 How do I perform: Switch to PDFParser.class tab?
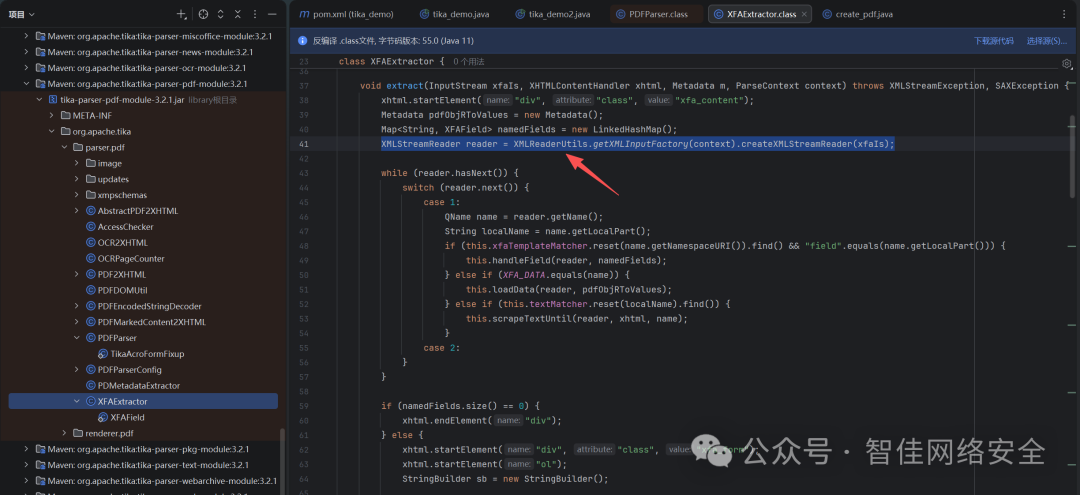pyautogui.click(x=656, y=14)
